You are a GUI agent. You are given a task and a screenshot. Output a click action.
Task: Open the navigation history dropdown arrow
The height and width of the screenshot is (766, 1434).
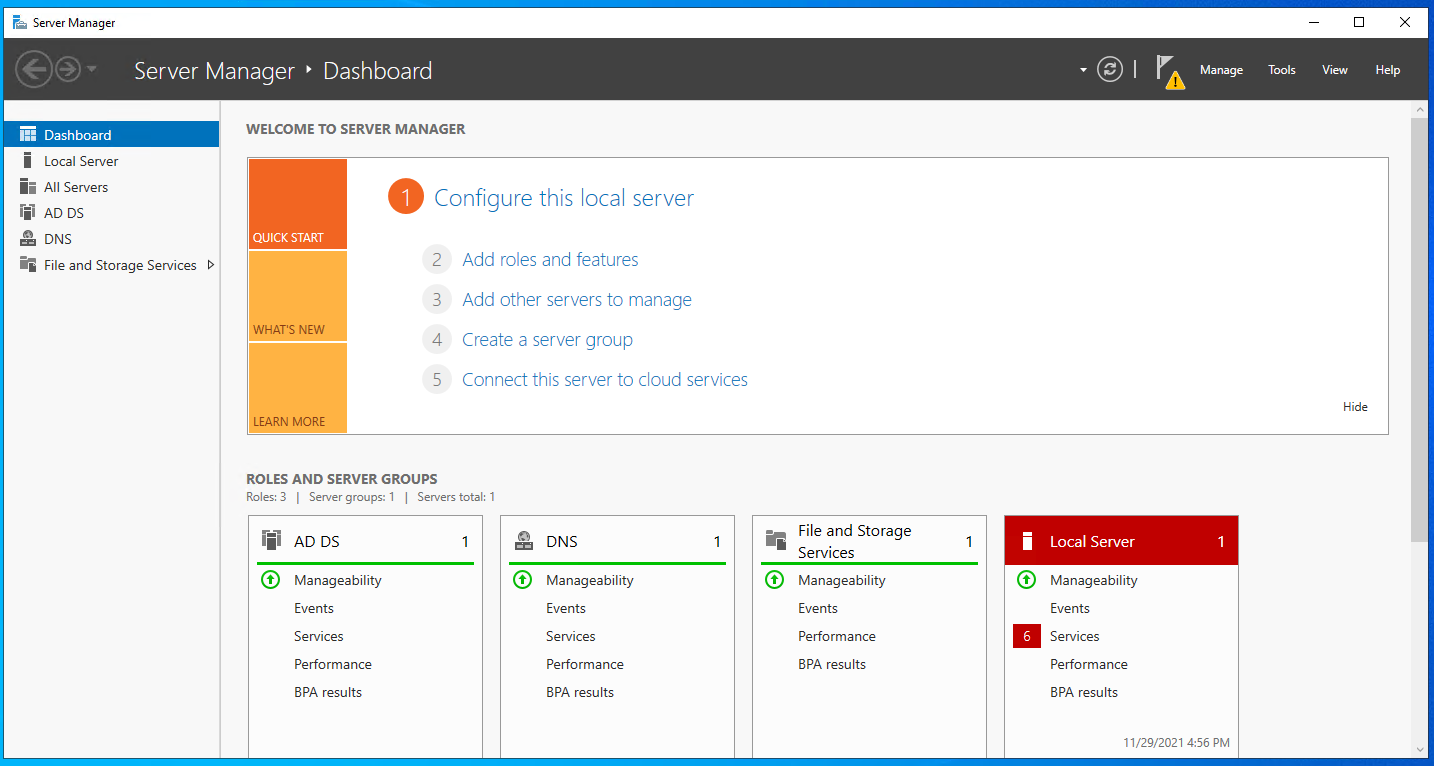pos(92,69)
